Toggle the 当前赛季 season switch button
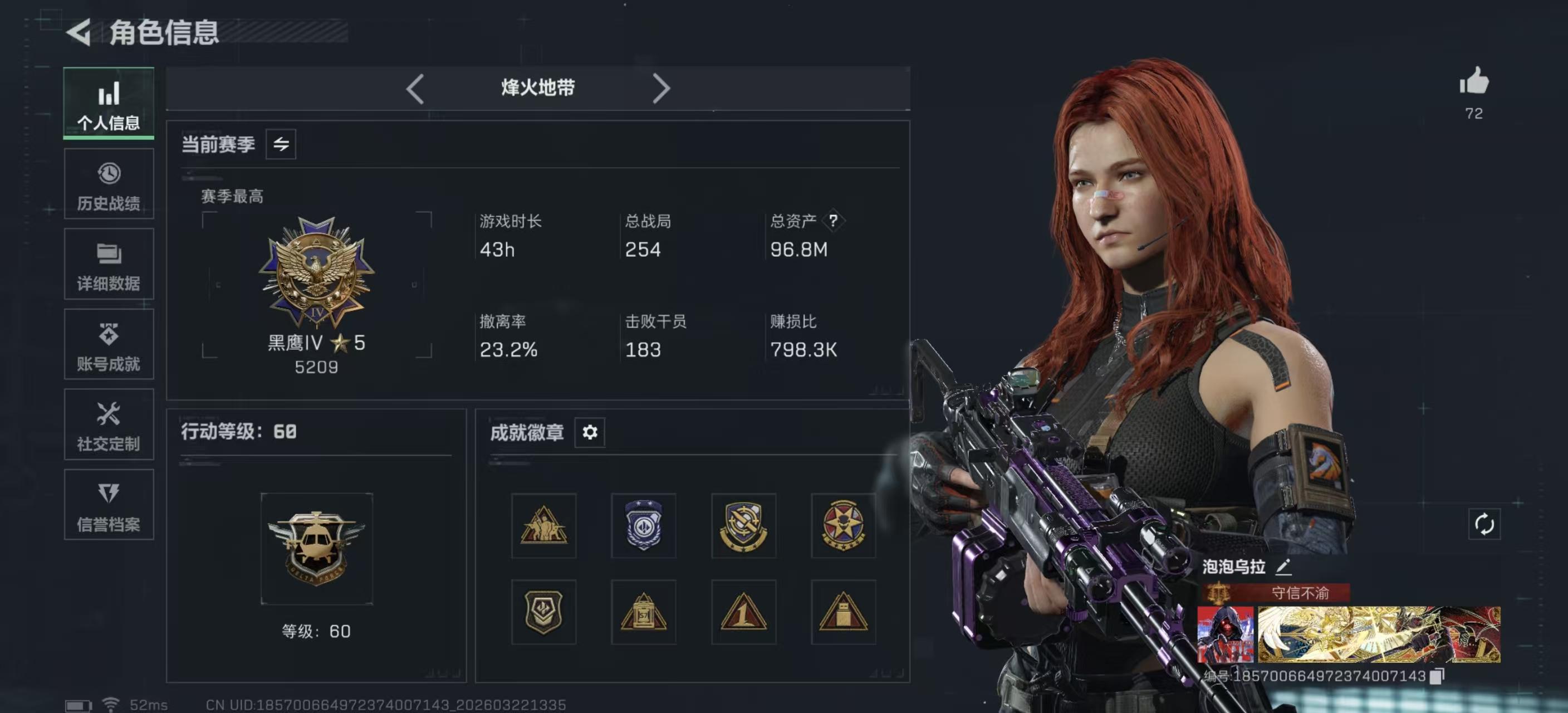The height and width of the screenshot is (713, 1568). click(x=281, y=144)
